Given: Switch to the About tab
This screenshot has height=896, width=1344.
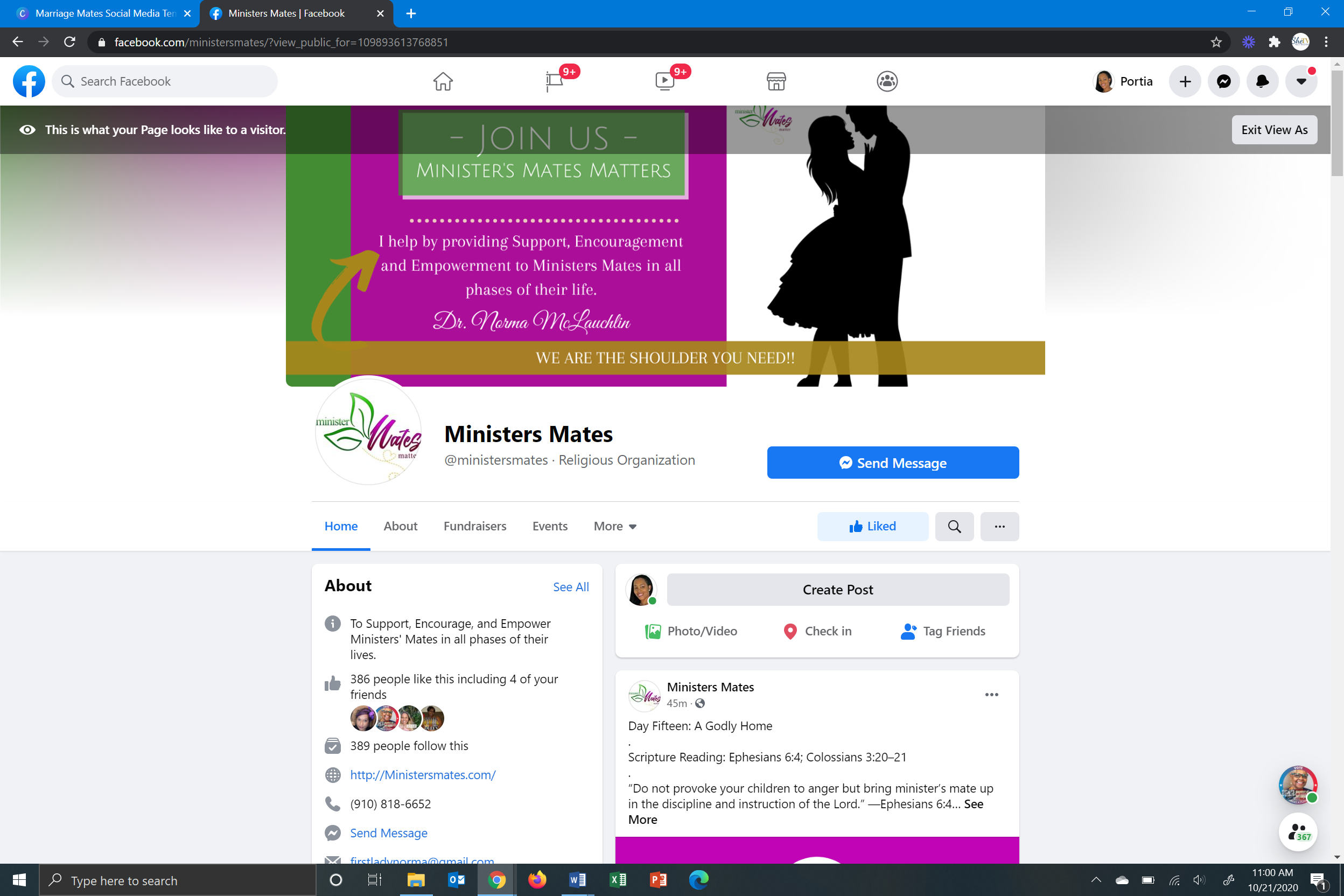Looking at the screenshot, I should point(400,526).
